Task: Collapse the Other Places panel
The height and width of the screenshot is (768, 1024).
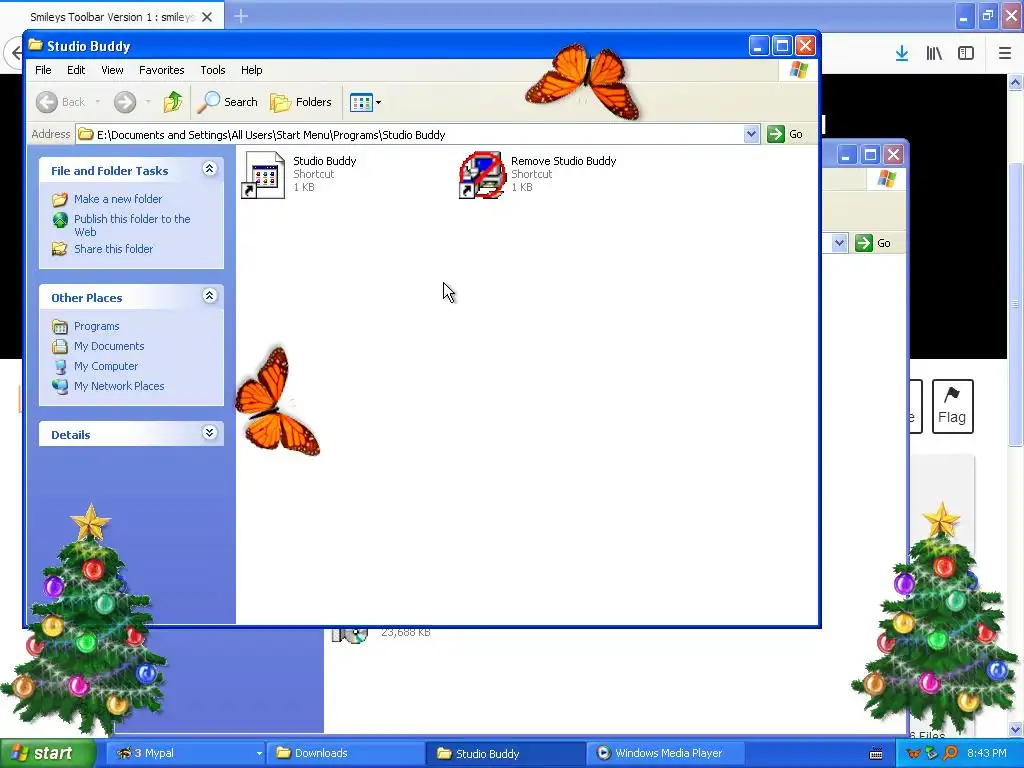Action: 209,296
